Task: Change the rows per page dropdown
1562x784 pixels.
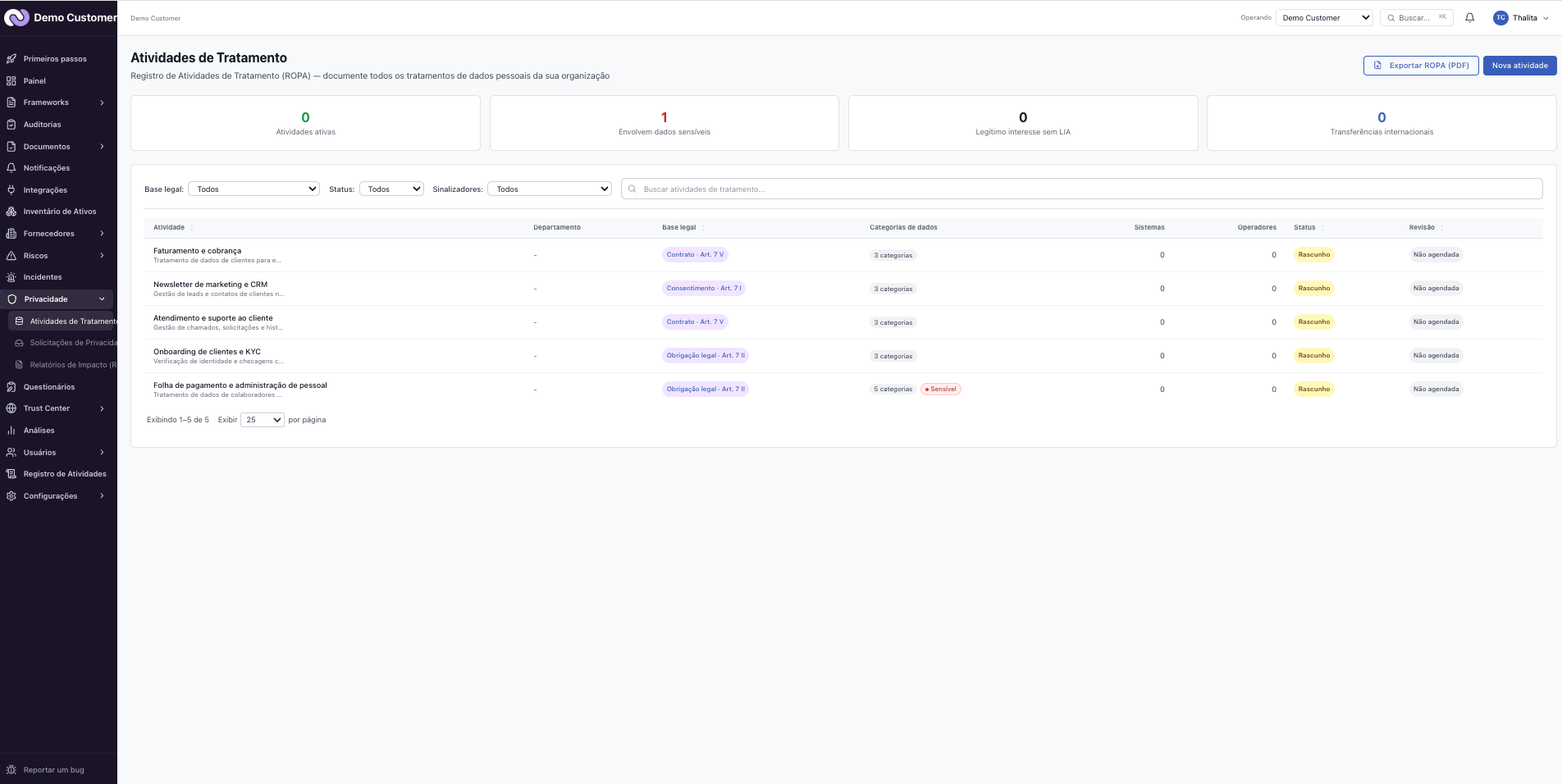Action: (x=263, y=420)
